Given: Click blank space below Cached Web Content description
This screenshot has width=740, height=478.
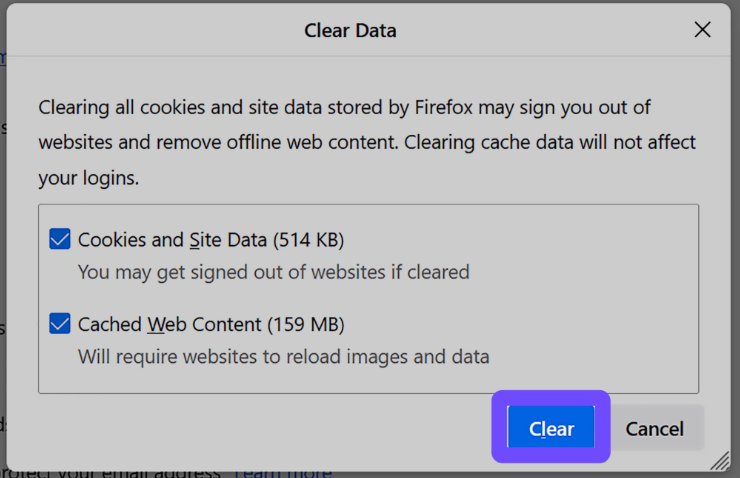Looking at the screenshot, I should 368,380.
